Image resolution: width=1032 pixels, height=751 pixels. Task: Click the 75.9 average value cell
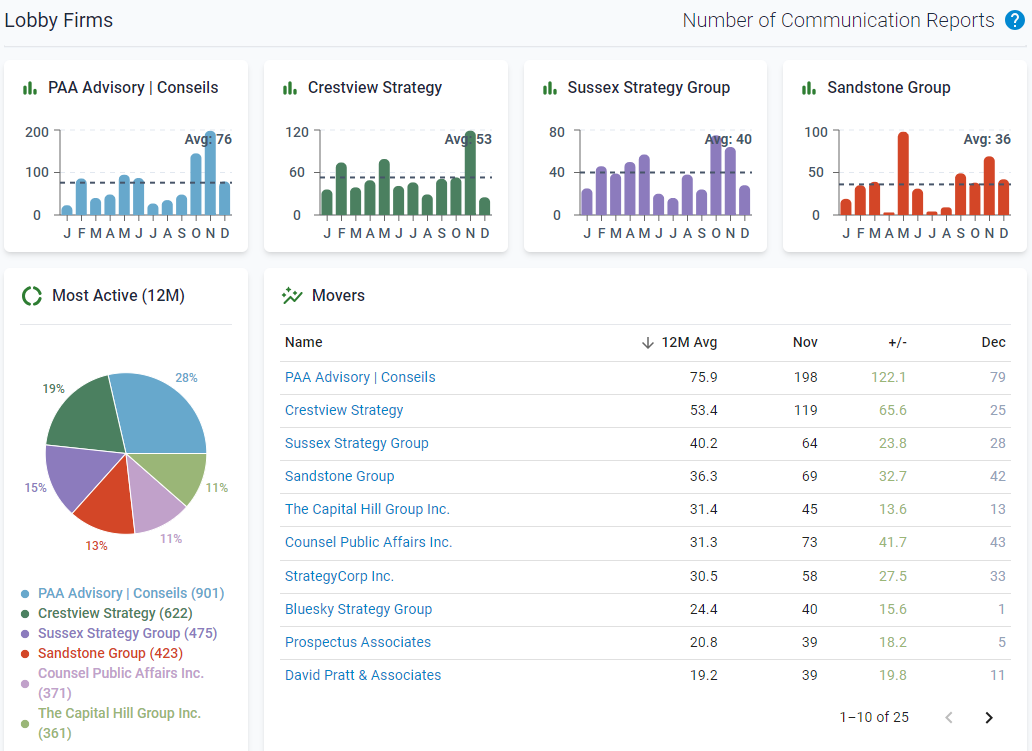(x=704, y=377)
